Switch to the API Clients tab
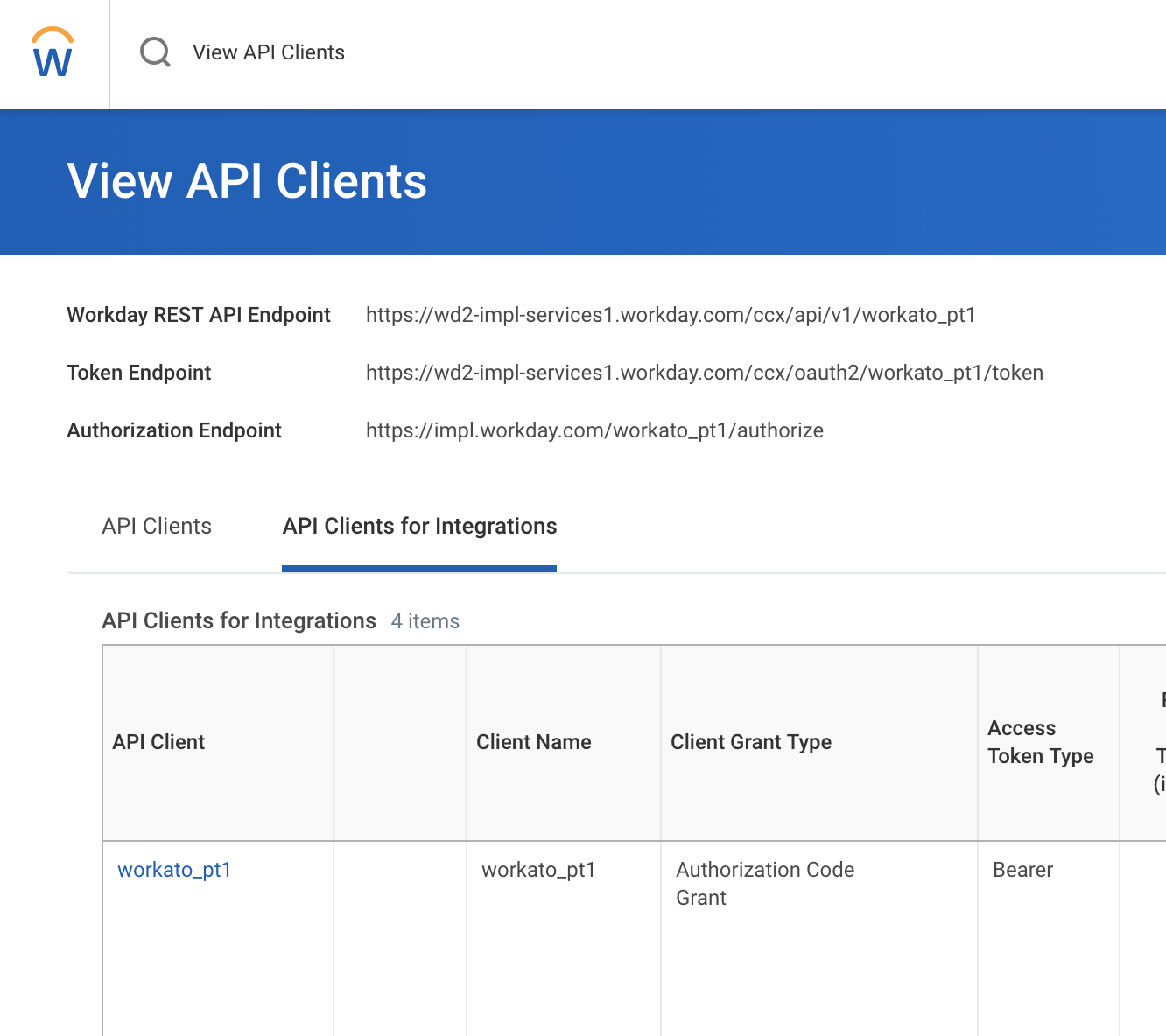1166x1036 pixels. pos(156,526)
